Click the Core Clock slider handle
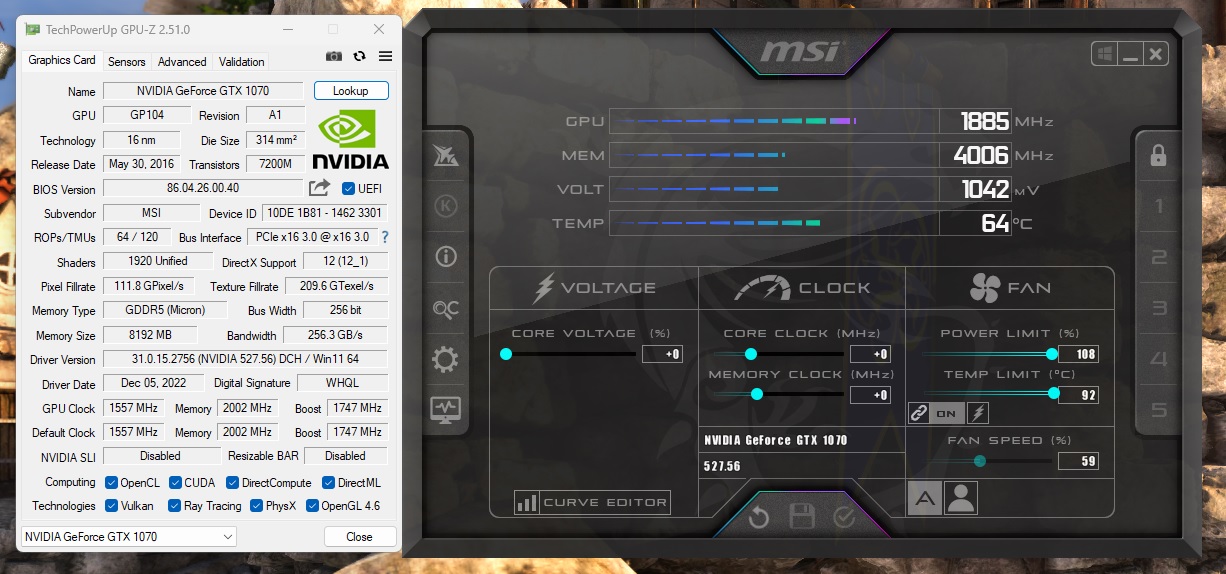Screen dimensions: 1226x574 (x=751, y=354)
